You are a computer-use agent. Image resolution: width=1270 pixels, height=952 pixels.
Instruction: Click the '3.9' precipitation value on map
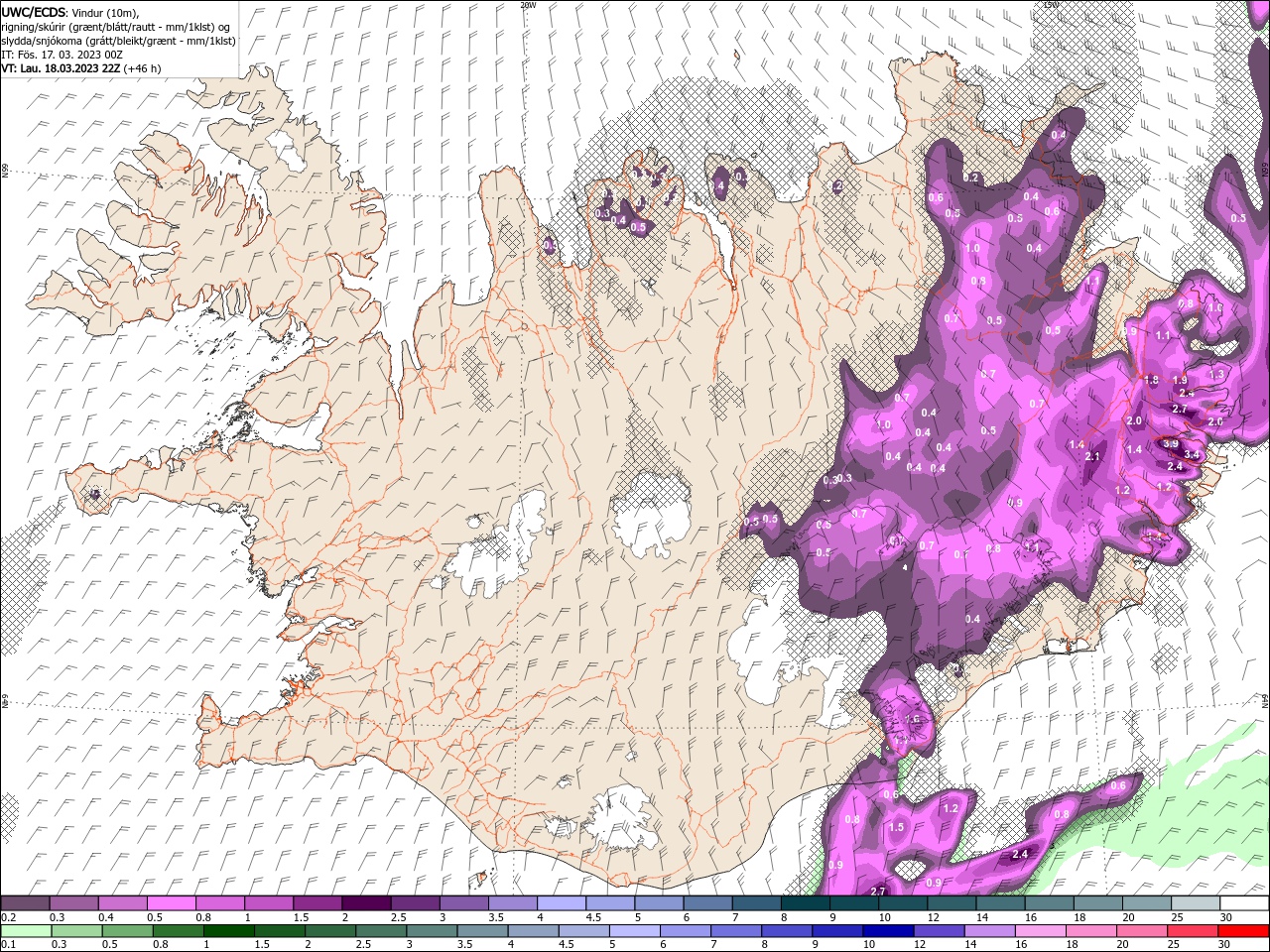pos(1171,444)
